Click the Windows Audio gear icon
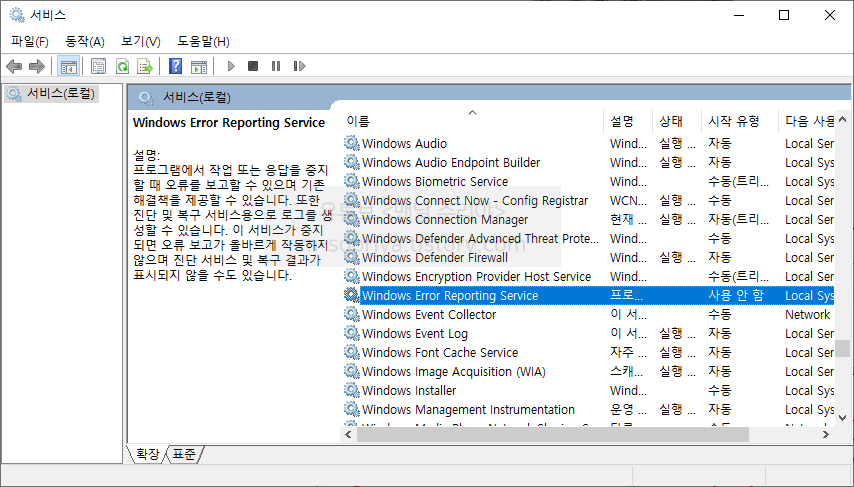Viewport: 854px width, 487px height. click(x=352, y=143)
